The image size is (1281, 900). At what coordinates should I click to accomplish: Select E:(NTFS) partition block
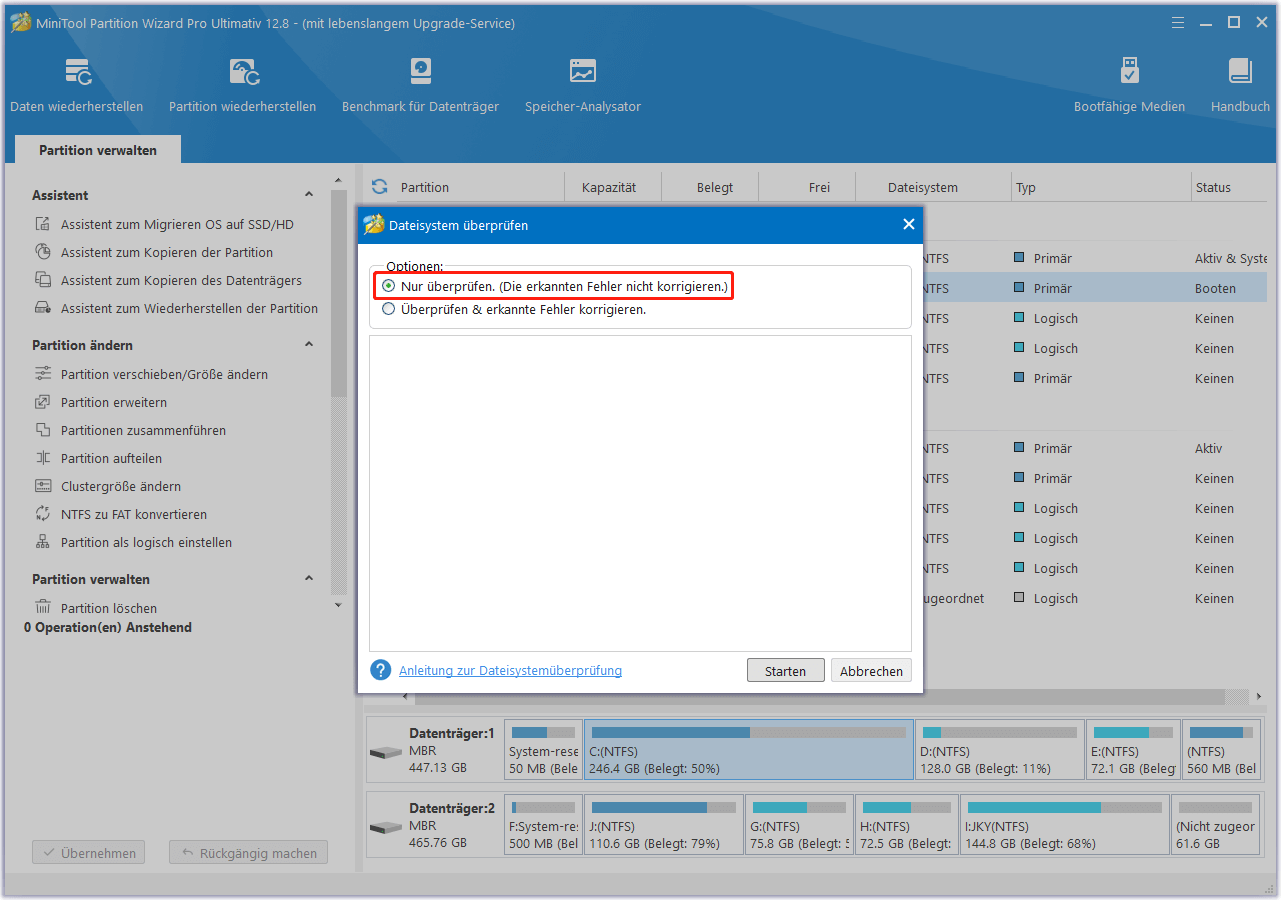[x=1133, y=750]
